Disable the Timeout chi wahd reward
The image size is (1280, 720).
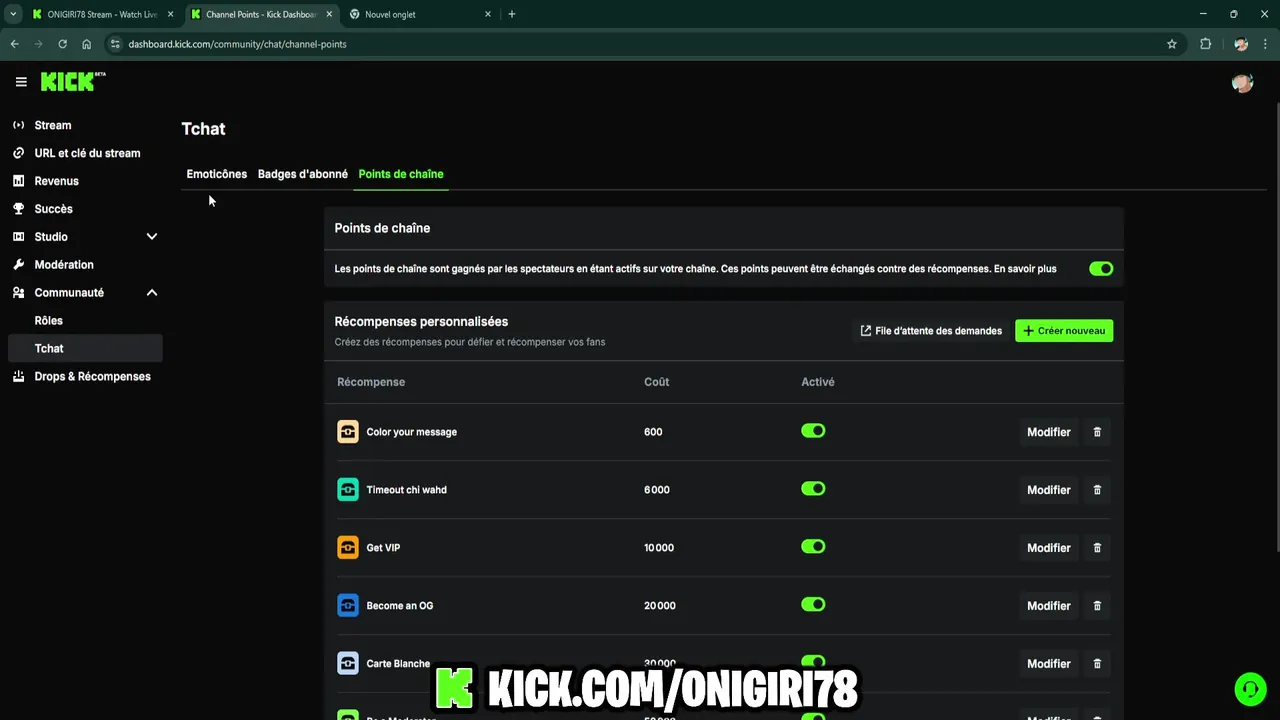pyautogui.click(x=813, y=489)
